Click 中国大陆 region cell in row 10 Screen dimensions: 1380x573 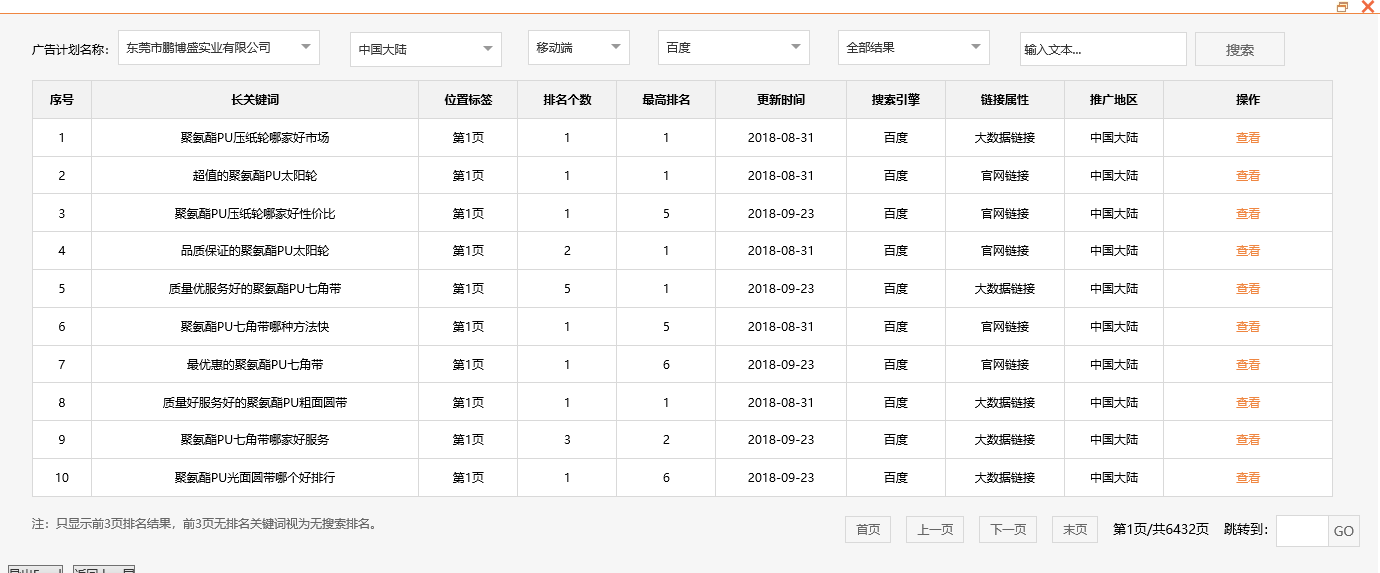1114,478
